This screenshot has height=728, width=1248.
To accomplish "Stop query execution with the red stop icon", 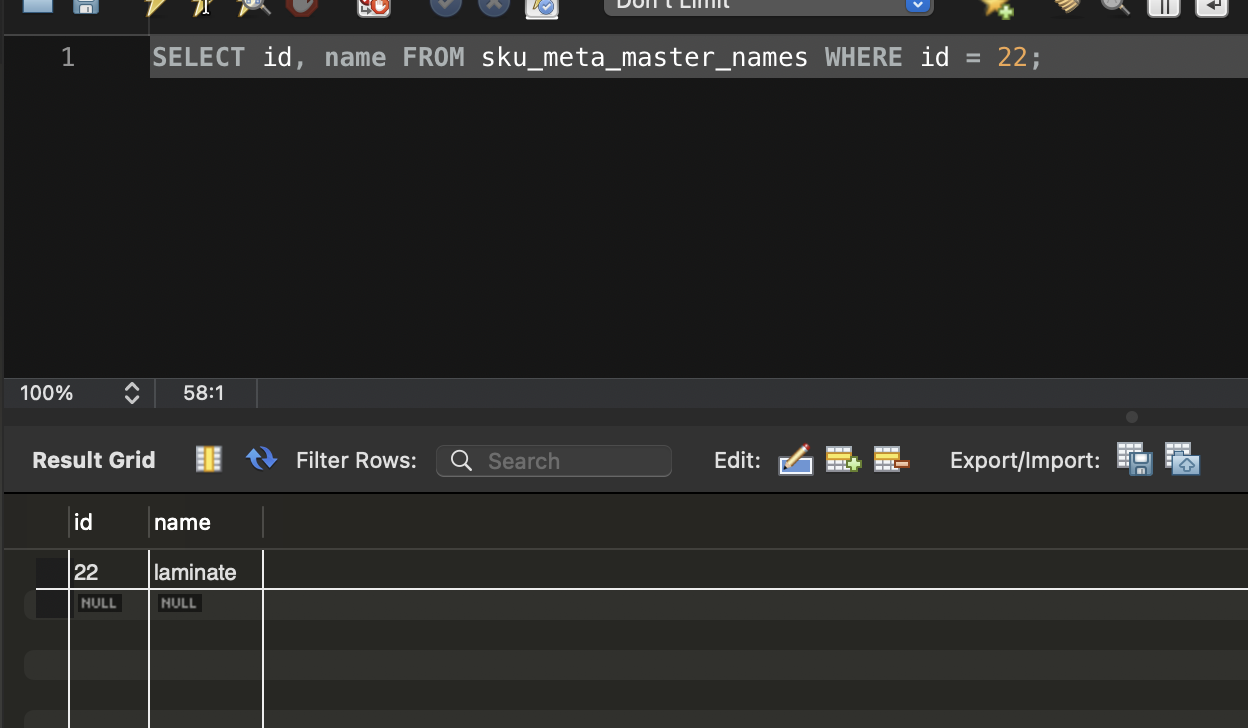I will [301, 6].
